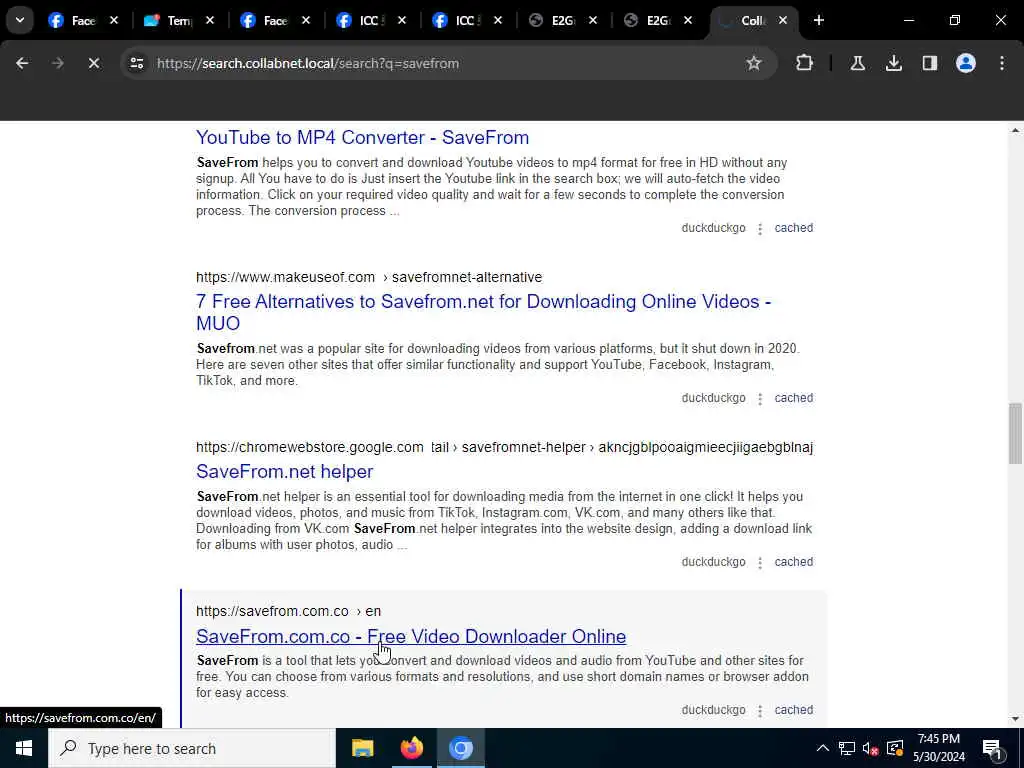1024x768 pixels.
Task: Open the Downloads icon
Action: 894,63
